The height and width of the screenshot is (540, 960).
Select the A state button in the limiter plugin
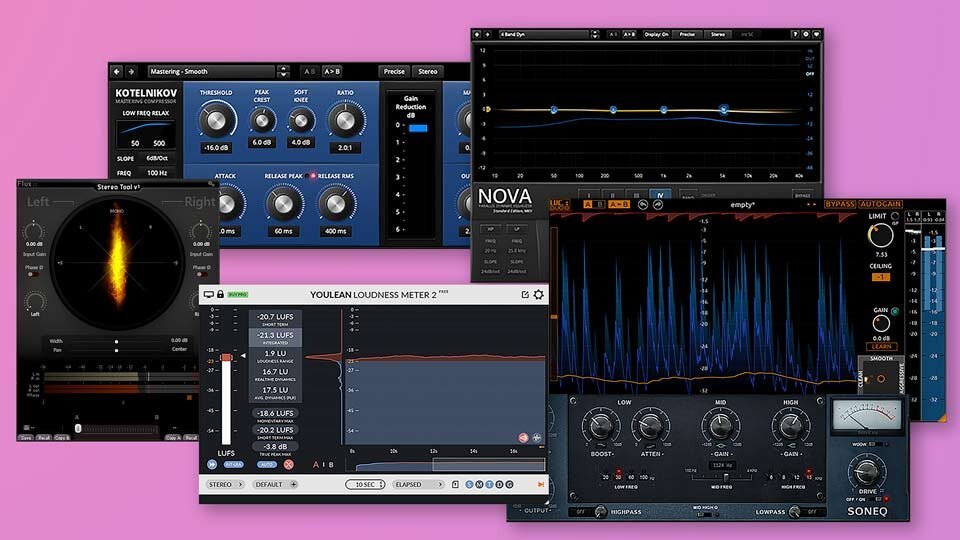(588, 204)
